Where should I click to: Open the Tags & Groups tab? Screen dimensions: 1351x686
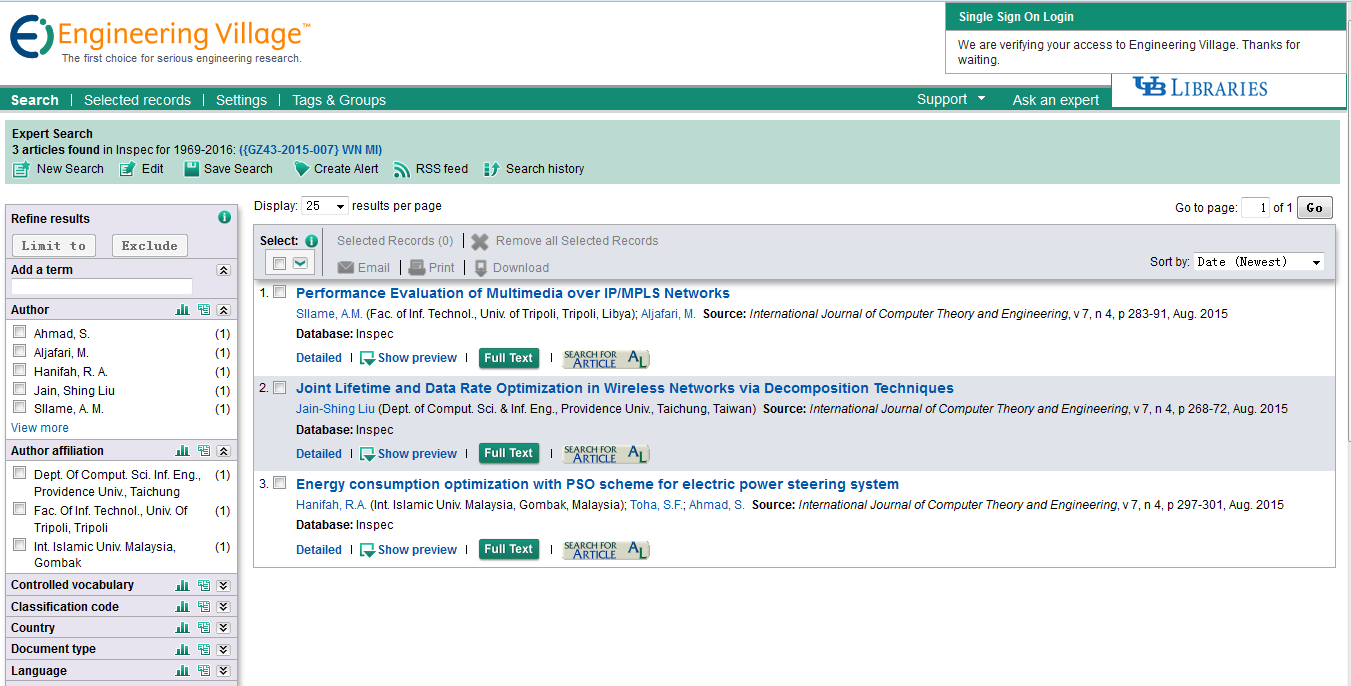[339, 100]
